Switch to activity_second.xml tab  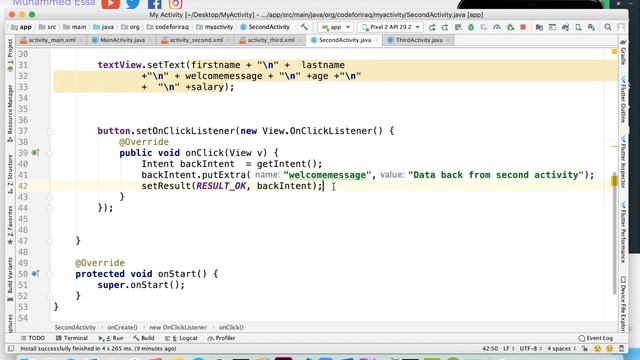196,40
